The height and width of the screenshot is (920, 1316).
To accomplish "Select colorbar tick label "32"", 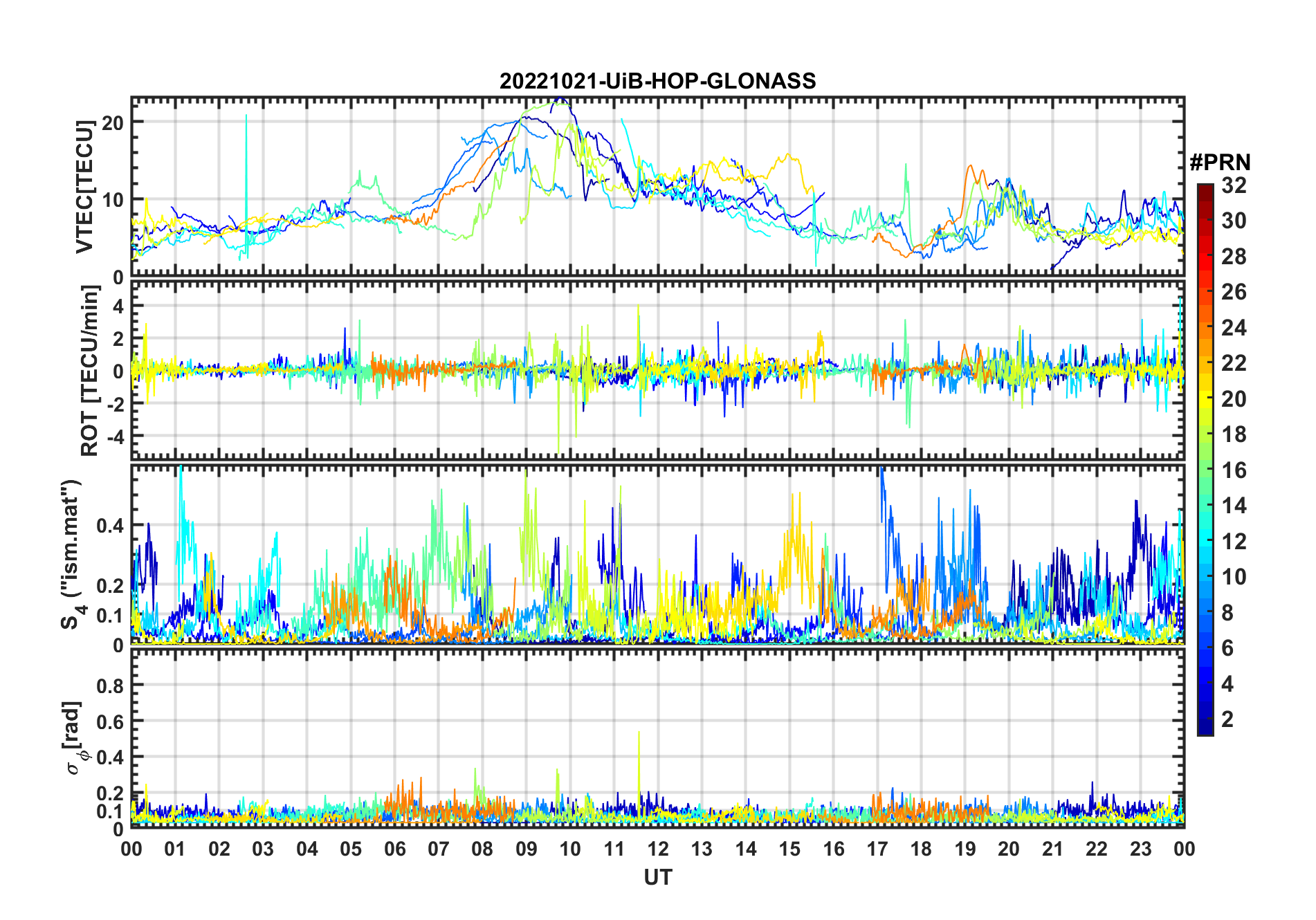I will click(x=1234, y=185).
